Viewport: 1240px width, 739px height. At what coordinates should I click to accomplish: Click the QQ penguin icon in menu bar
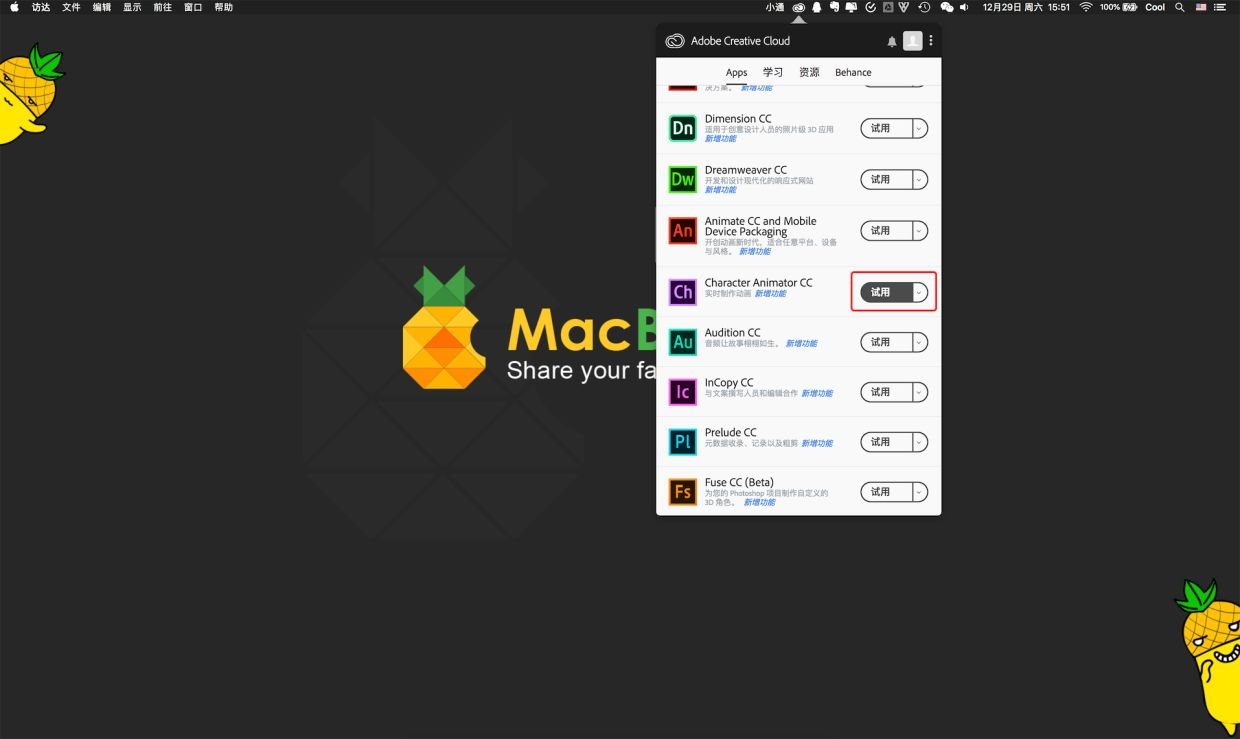(x=817, y=7)
